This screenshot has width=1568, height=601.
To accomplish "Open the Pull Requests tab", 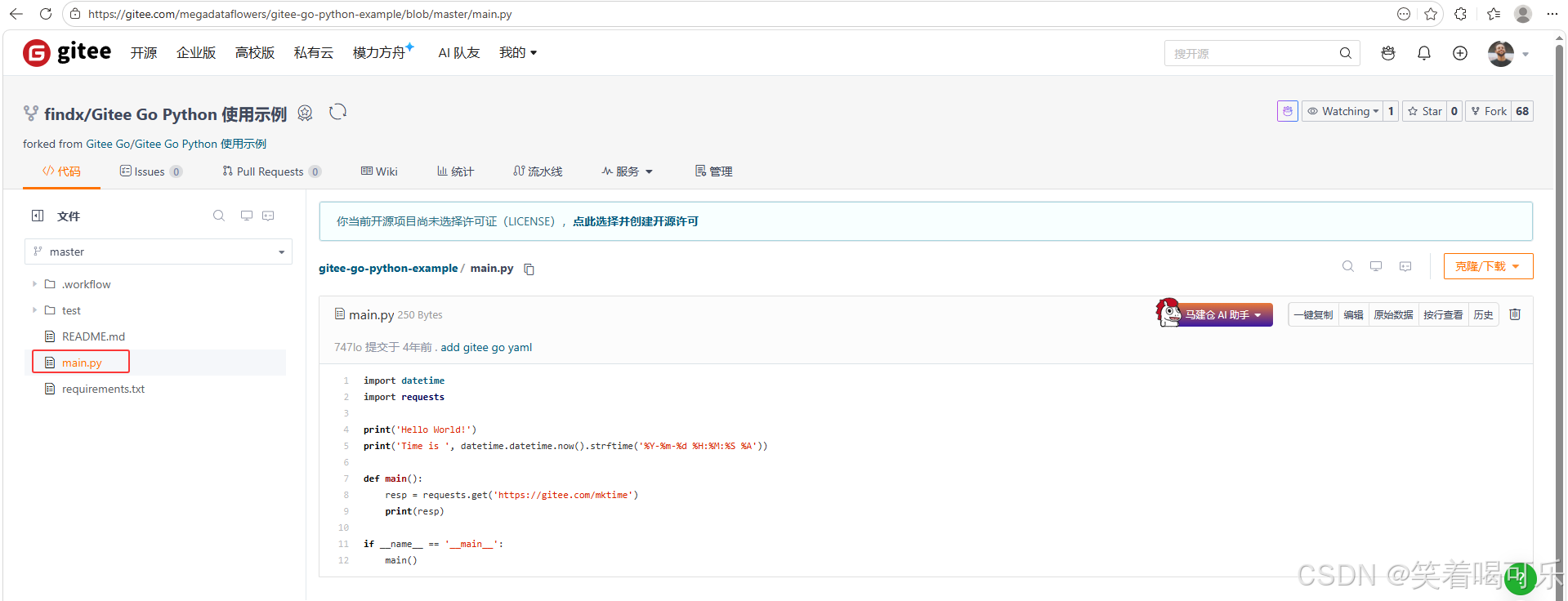I will click(271, 171).
